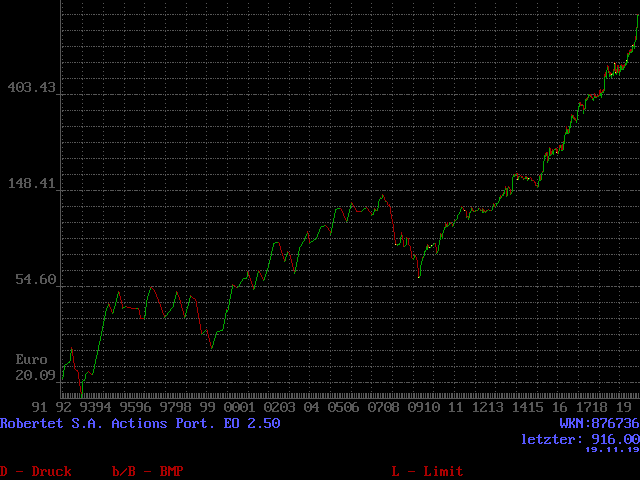The height and width of the screenshot is (480, 640).
Task: Click year 91 on the time axis
Action: [40, 408]
